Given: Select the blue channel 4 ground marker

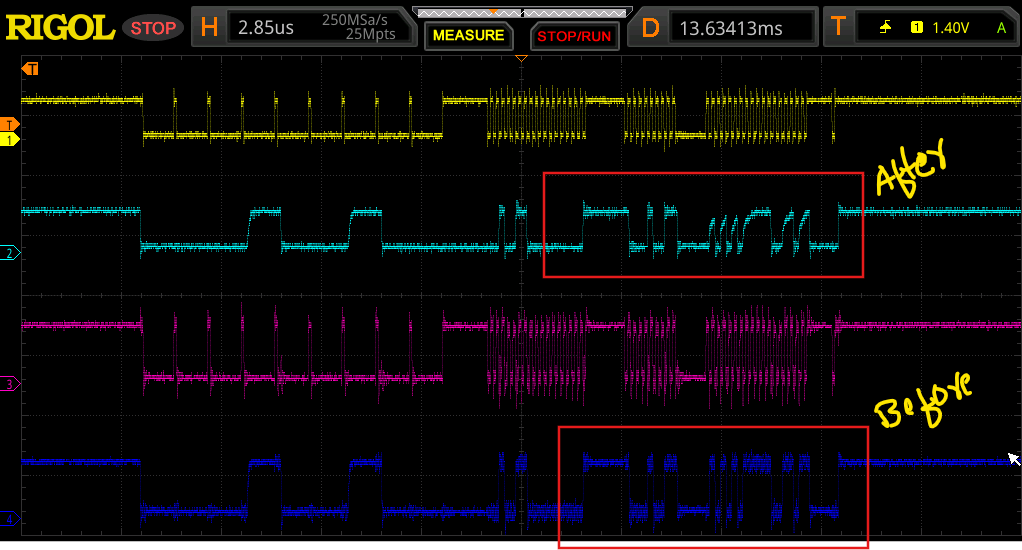Looking at the screenshot, I should pyautogui.click(x=9, y=519).
